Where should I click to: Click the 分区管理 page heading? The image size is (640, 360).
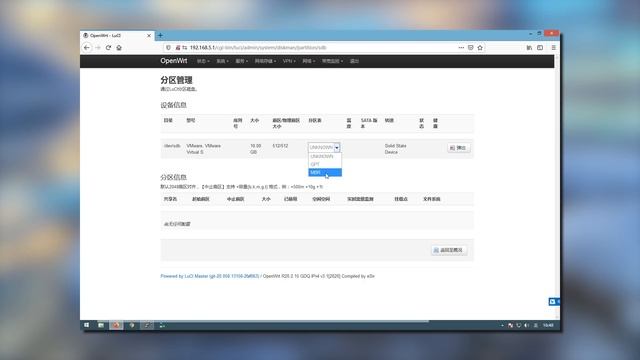coord(176,80)
